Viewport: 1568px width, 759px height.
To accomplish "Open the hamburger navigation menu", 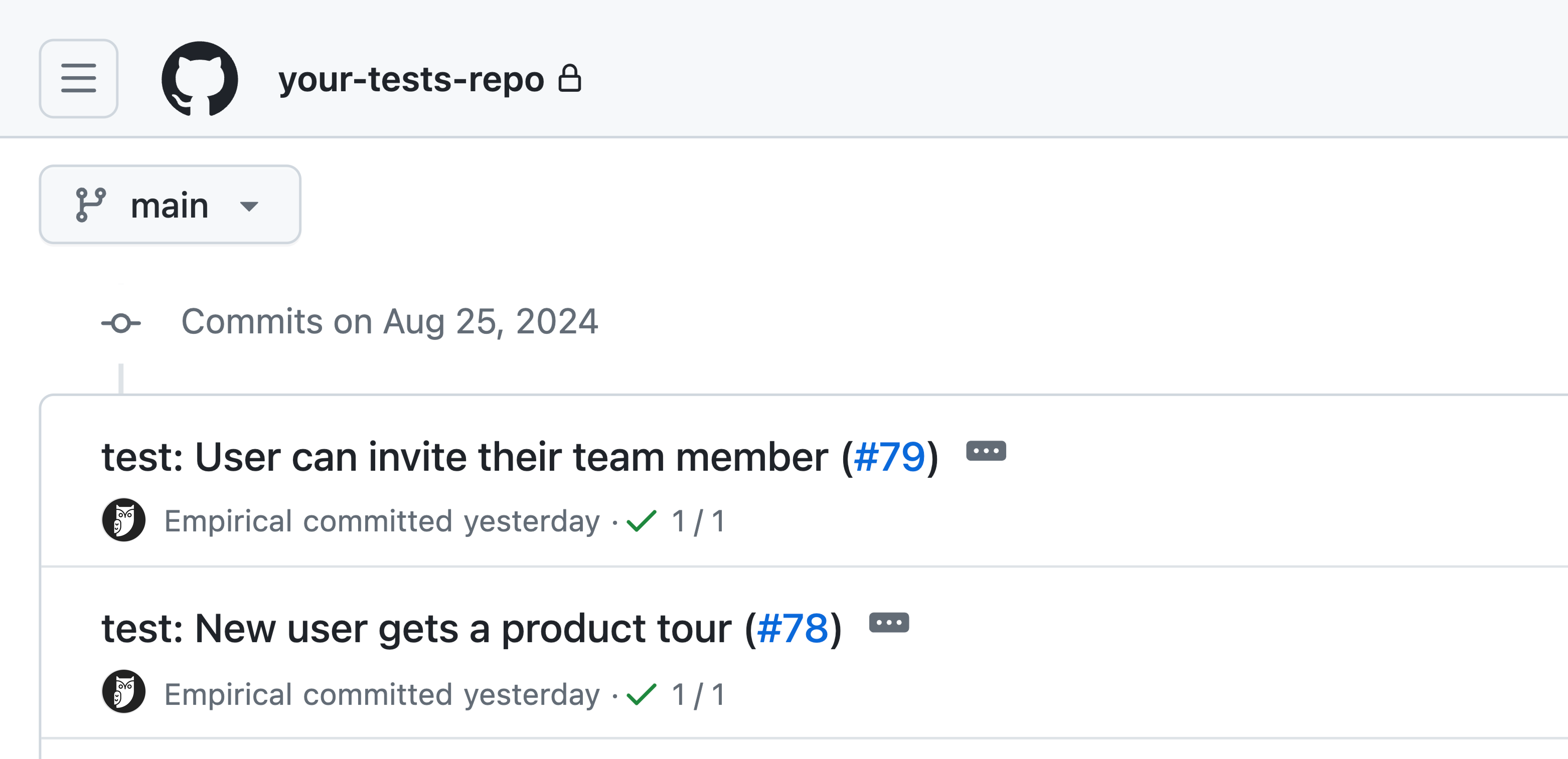I will [x=79, y=78].
